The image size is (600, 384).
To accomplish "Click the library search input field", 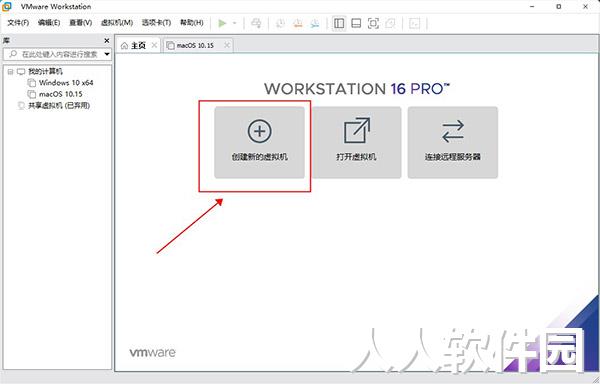I will [x=54, y=54].
